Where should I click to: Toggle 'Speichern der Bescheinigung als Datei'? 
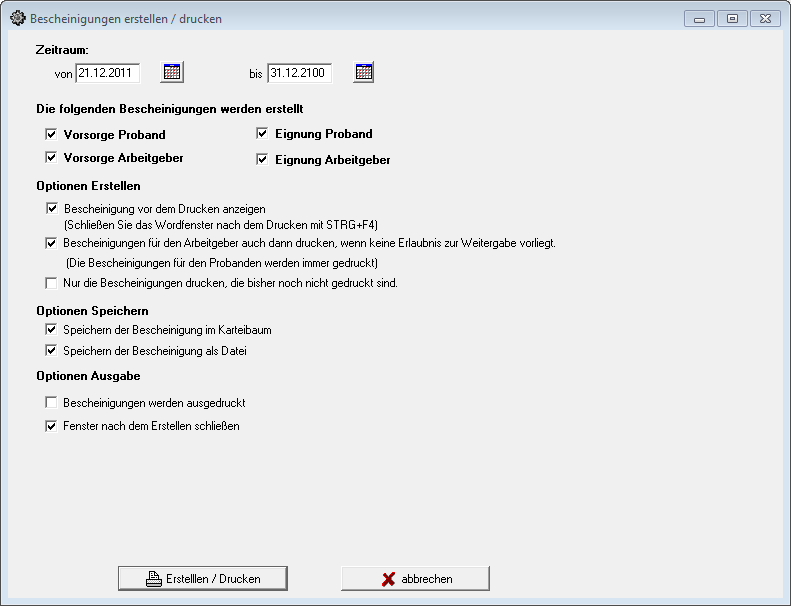[52, 351]
